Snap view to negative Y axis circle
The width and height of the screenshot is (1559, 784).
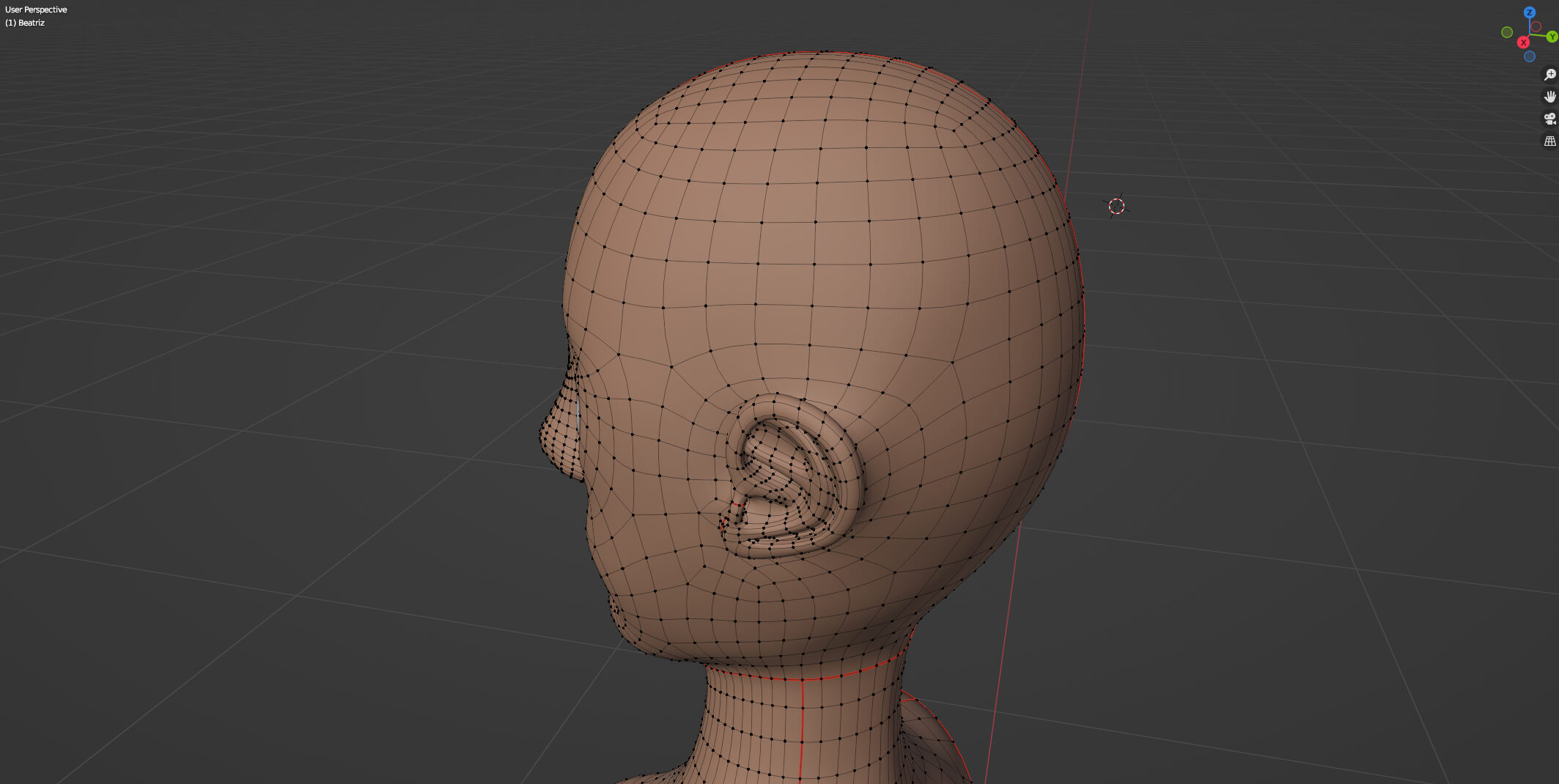tap(1507, 32)
